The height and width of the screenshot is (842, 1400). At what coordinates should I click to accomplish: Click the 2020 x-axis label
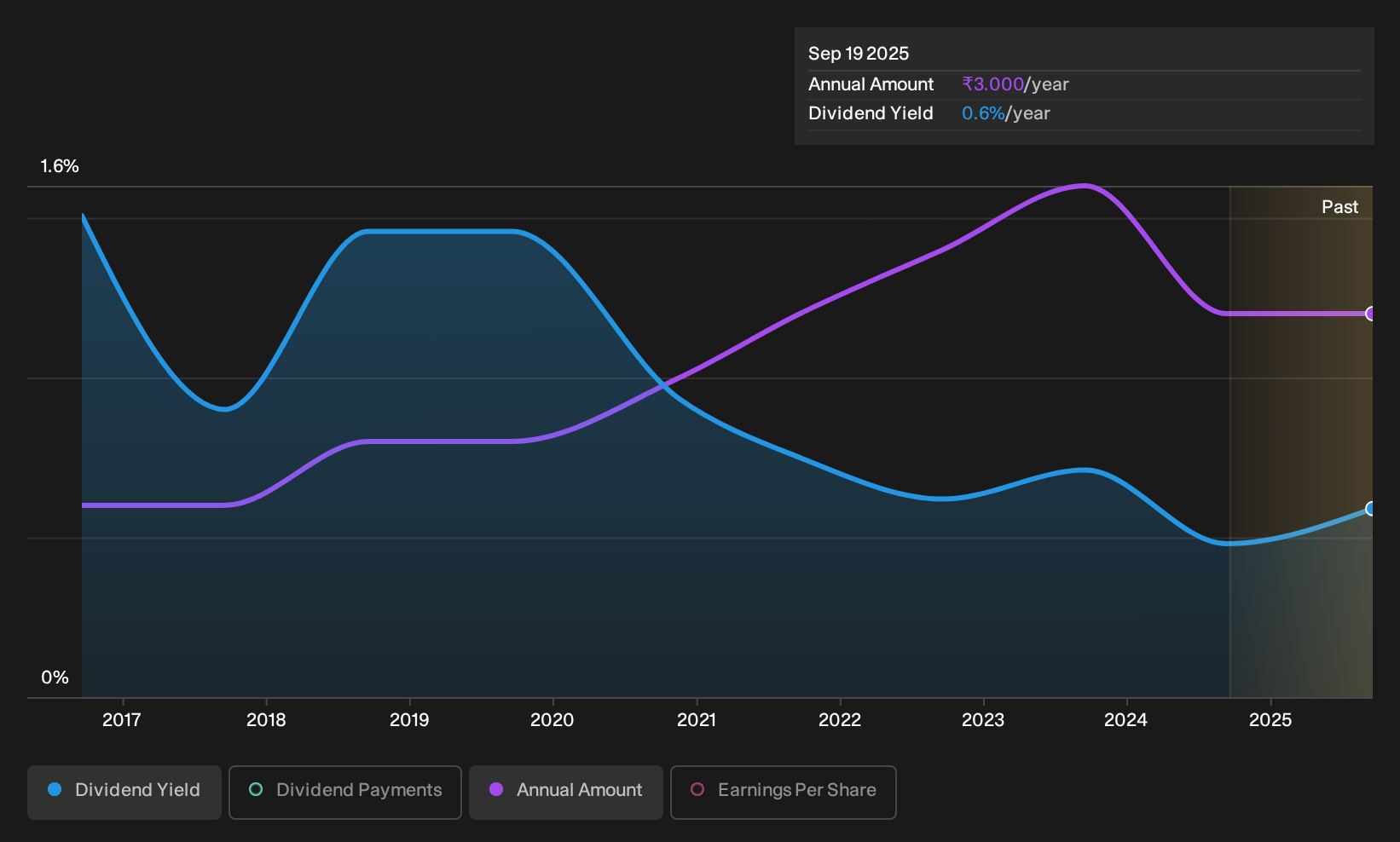tap(552, 720)
